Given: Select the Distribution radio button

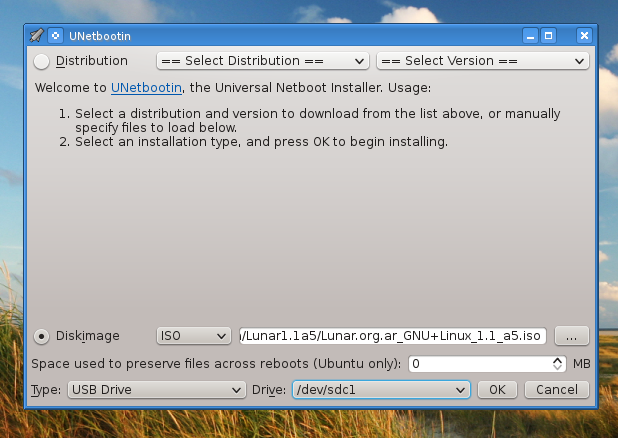Looking at the screenshot, I should tap(42, 61).
